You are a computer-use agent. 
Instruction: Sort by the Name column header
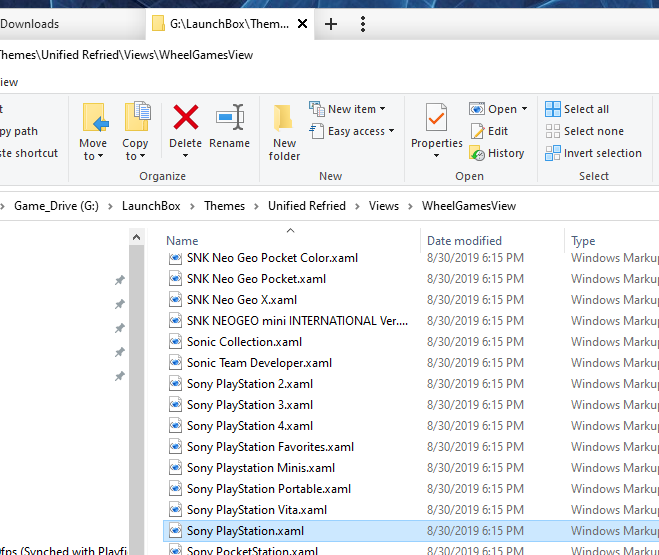[x=182, y=241]
